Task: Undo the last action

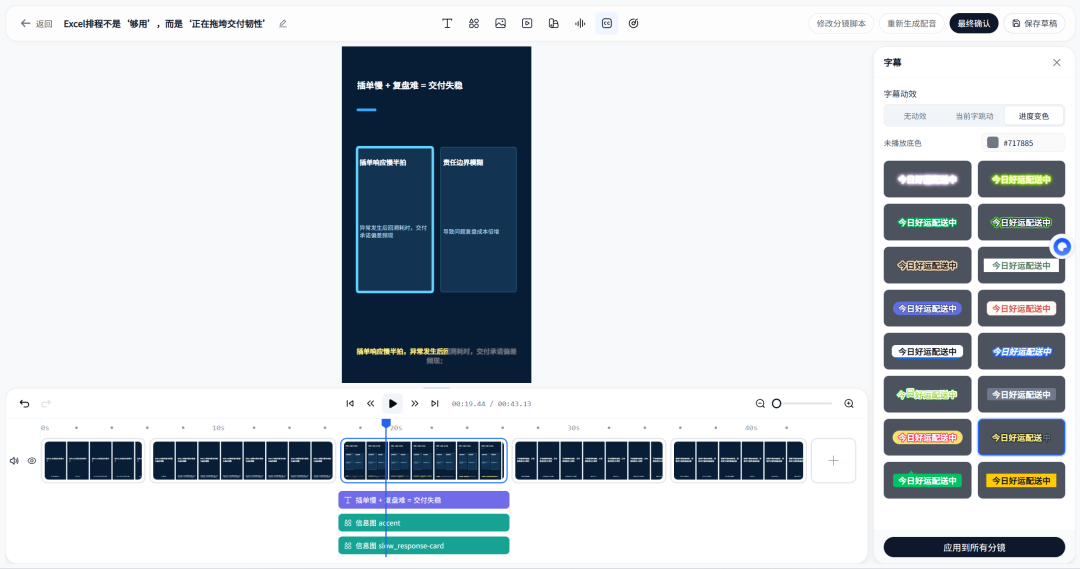Action: point(25,404)
